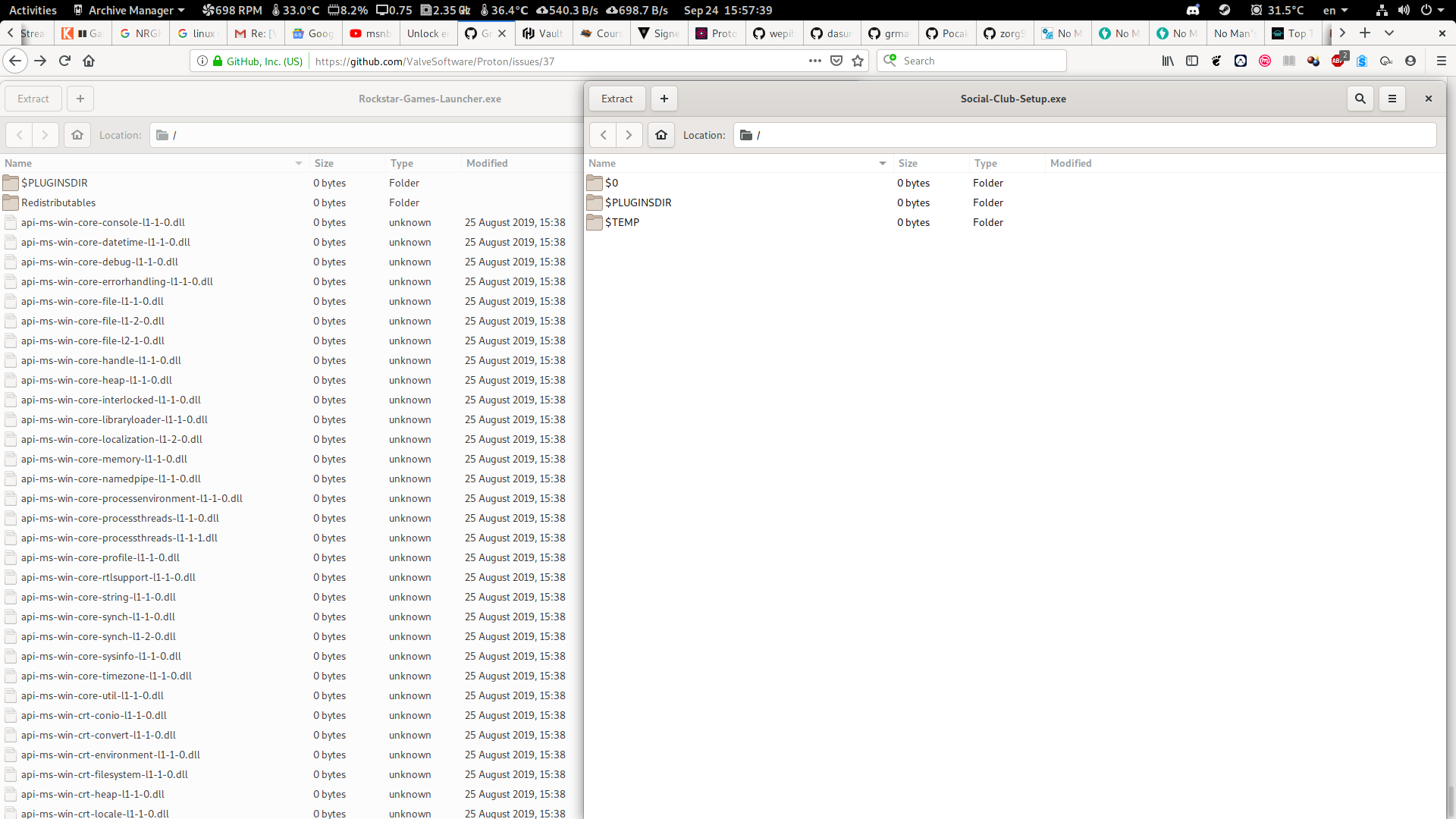This screenshot has width=1456, height=819.
Task: Navigate forward in Rockstar-Games-Launcher window
Action: click(x=45, y=135)
